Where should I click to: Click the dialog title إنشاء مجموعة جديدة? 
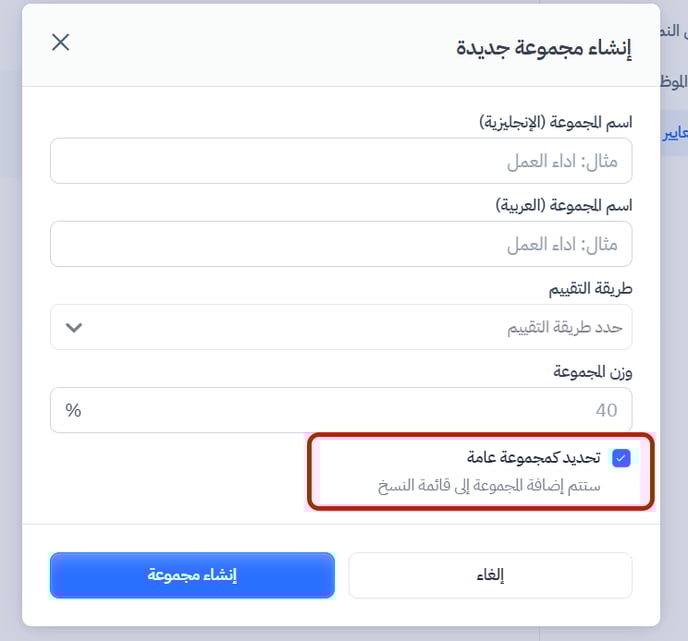coord(544,47)
